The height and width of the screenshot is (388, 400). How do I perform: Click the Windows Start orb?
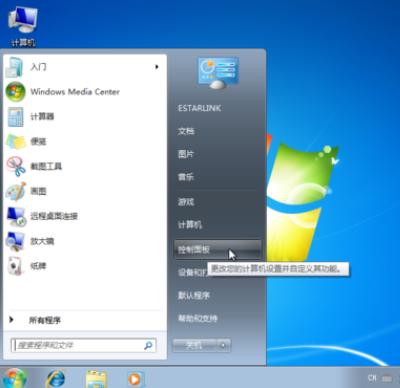pos(13,378)
